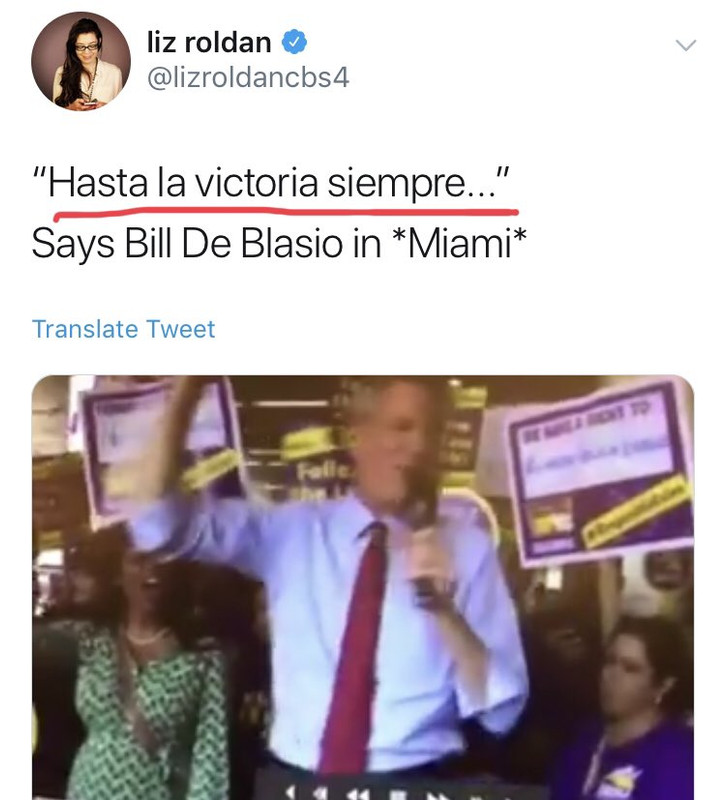Play the embedded Bill De Blasio video
This screenshot has width=726, height=800.
pyautogui.click(x=363, y=587)
